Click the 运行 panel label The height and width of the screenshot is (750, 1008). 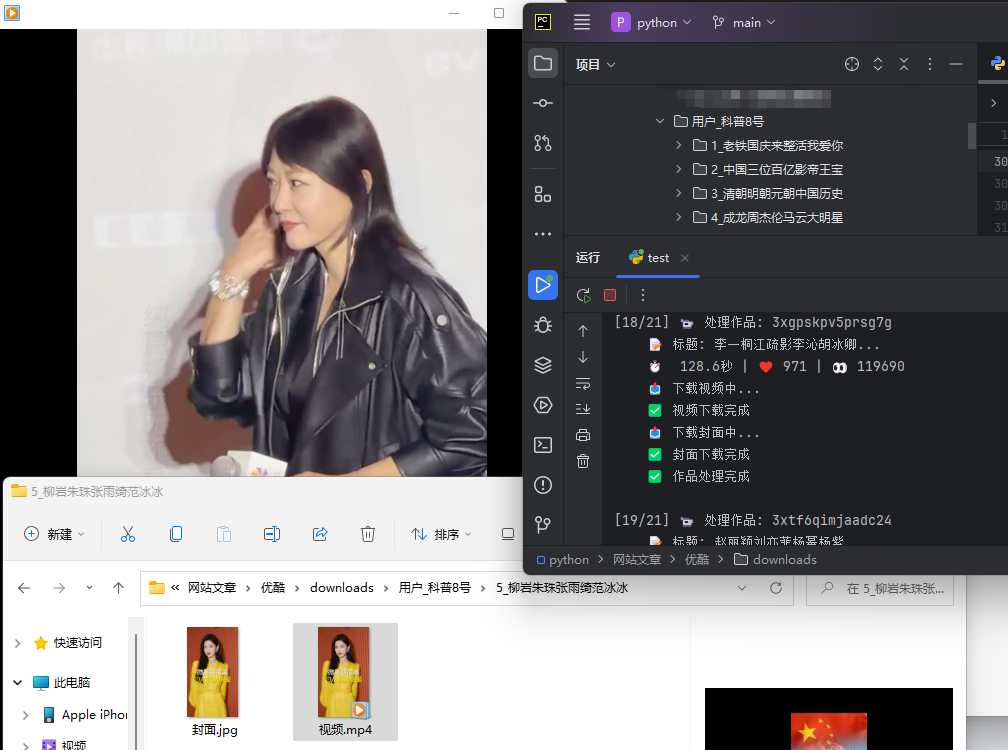588,258
